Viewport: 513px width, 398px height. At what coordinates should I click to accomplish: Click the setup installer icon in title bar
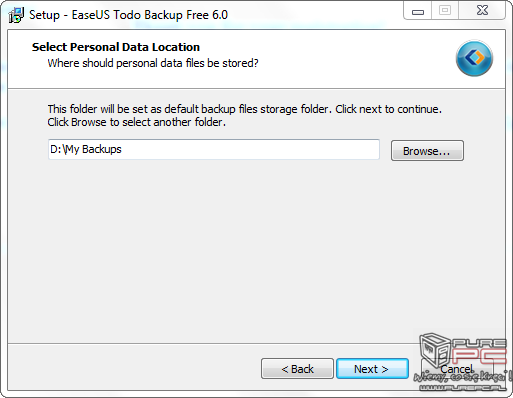[x=16, y=15]
